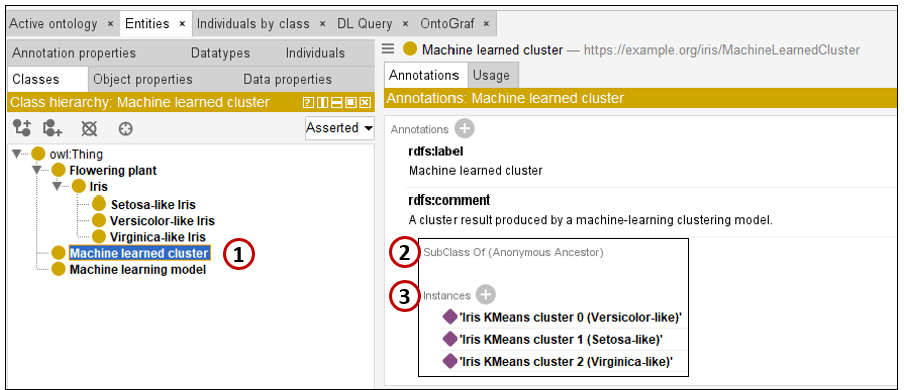904x390 pixels.
Task: Open the Usage tab
Action: (492, 75)
